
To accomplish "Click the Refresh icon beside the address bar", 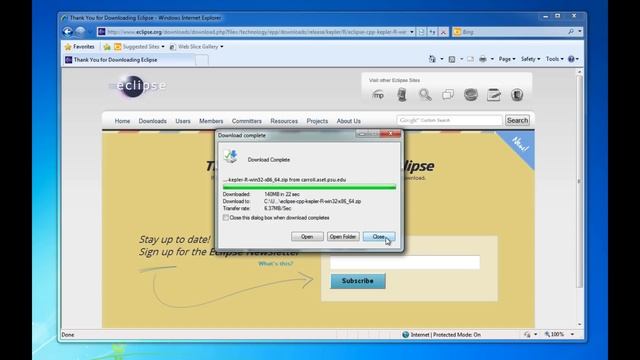I will (x=432, y=32).
